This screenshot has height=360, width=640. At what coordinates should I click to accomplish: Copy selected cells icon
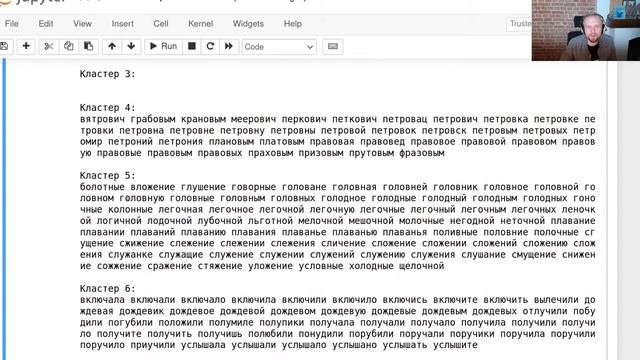click(69, 47)
